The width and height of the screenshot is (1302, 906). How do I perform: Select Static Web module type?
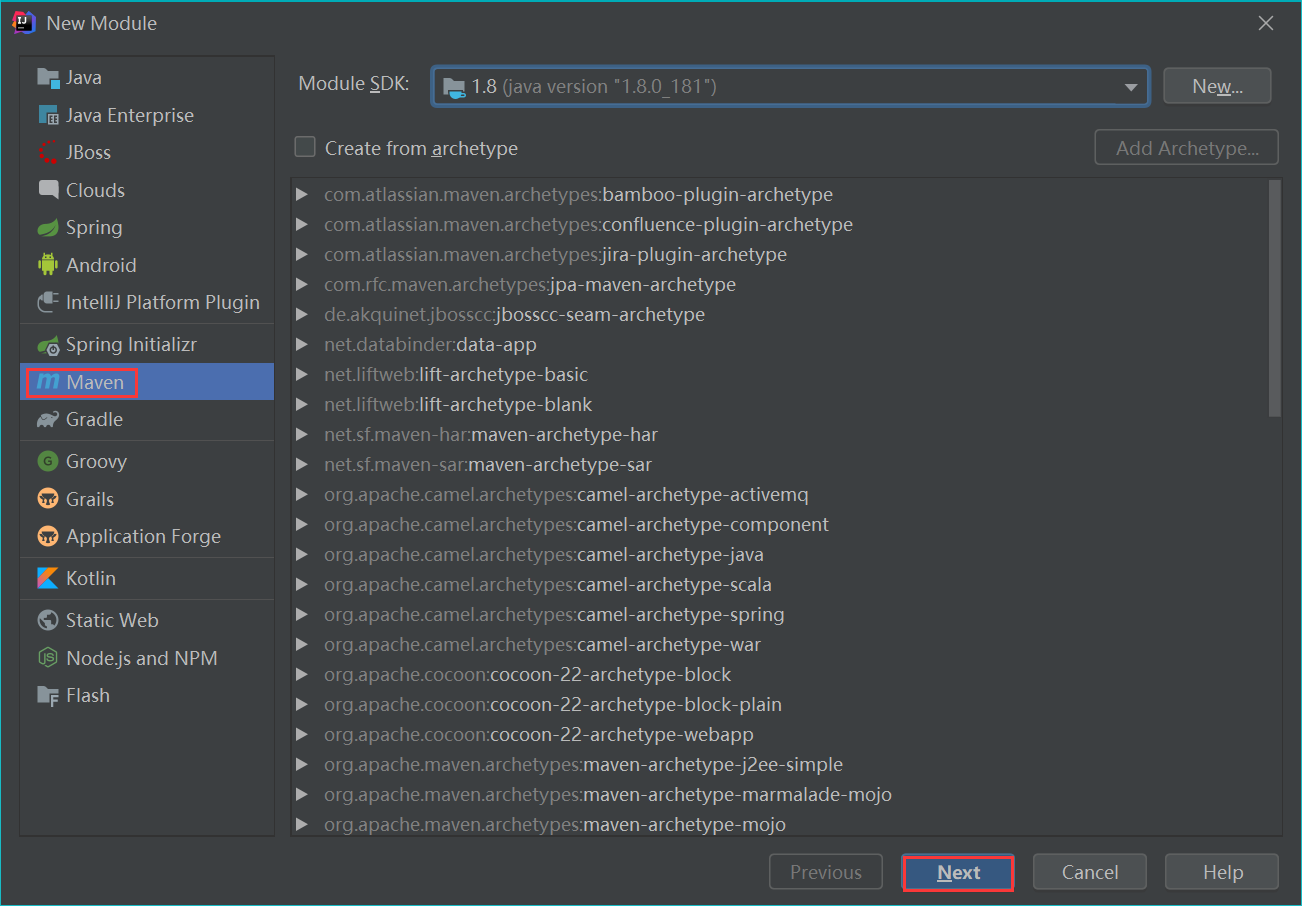point(147,621)
